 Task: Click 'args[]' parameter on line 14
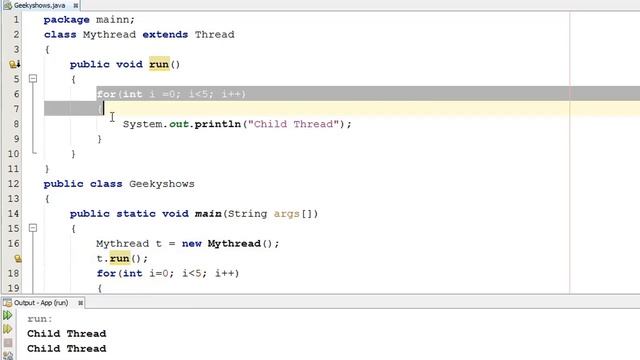click(293, 213)
